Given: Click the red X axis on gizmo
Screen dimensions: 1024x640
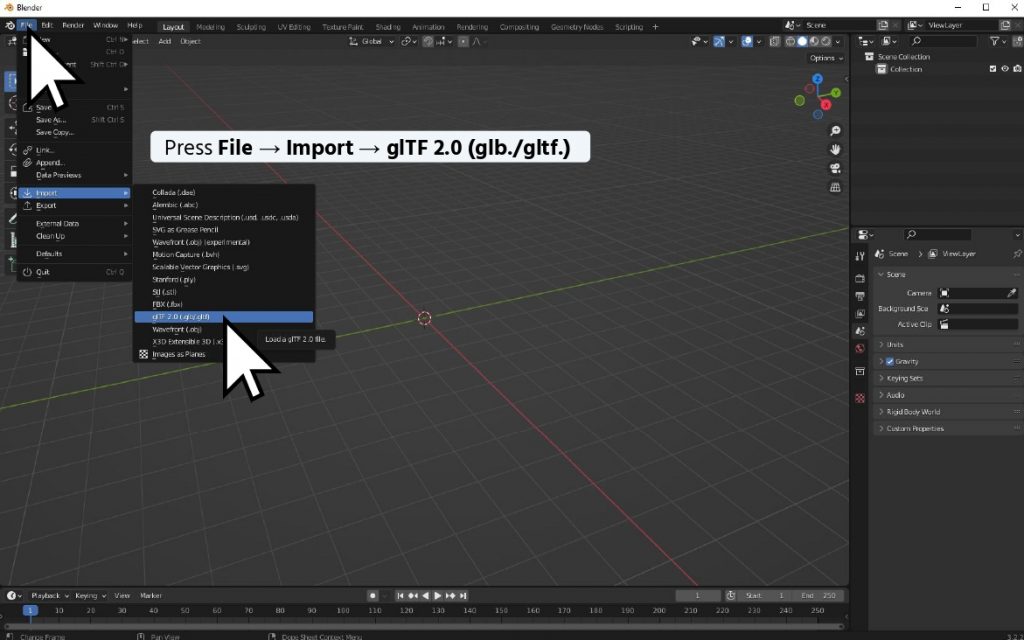Looking at the screenshot, I should pyautogui.click(x=826, y=104).
